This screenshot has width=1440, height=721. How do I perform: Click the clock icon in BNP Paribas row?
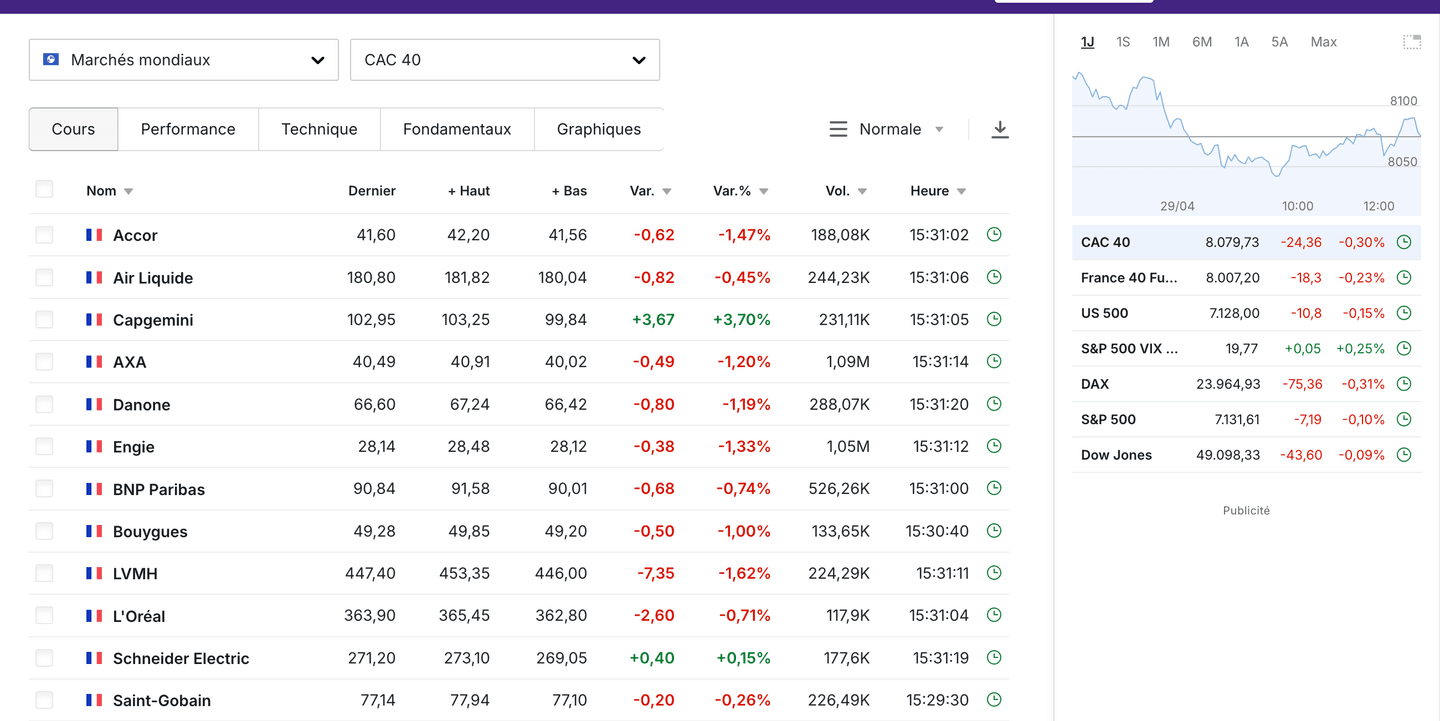click(x=994, y=488)
